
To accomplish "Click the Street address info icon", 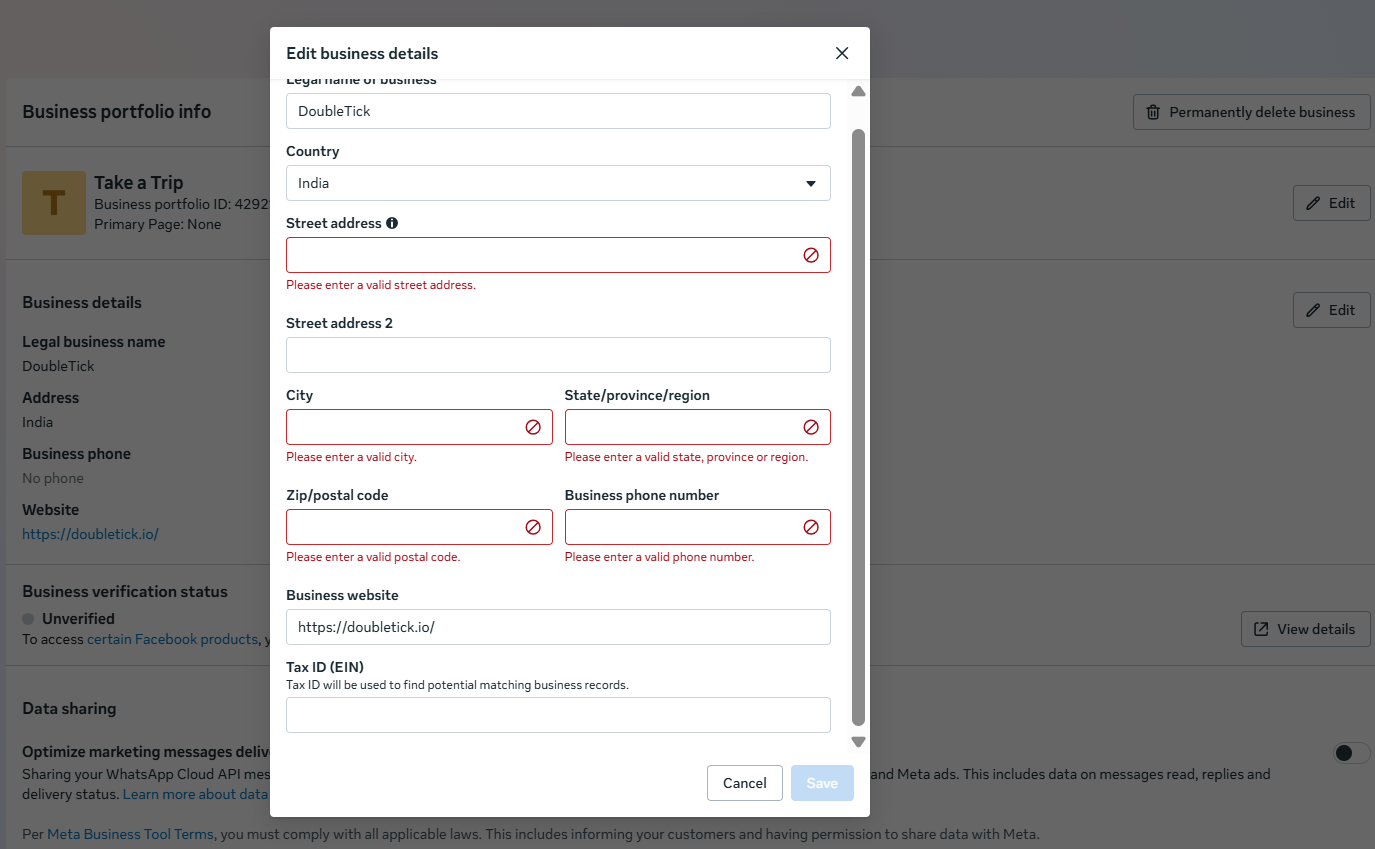I will [392, 223].
